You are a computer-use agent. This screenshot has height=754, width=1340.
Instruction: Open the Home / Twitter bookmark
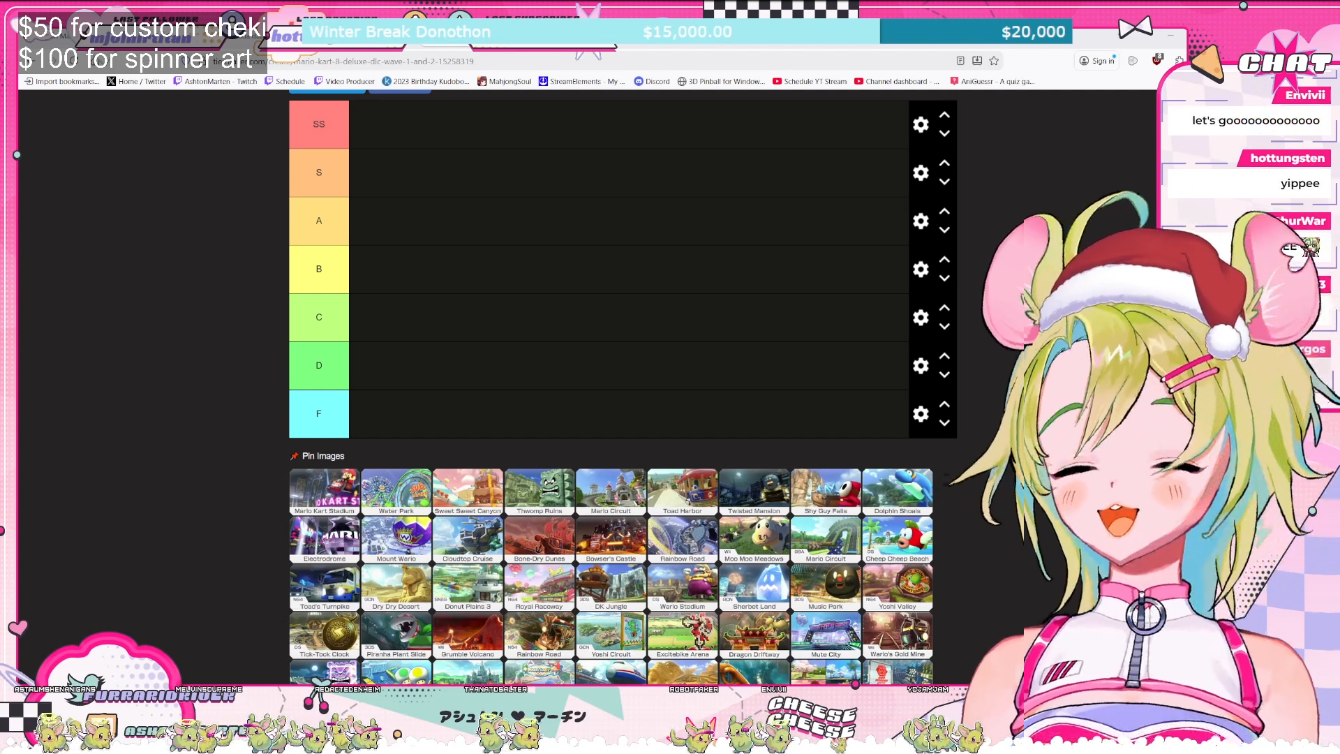[x=136, y=81]
